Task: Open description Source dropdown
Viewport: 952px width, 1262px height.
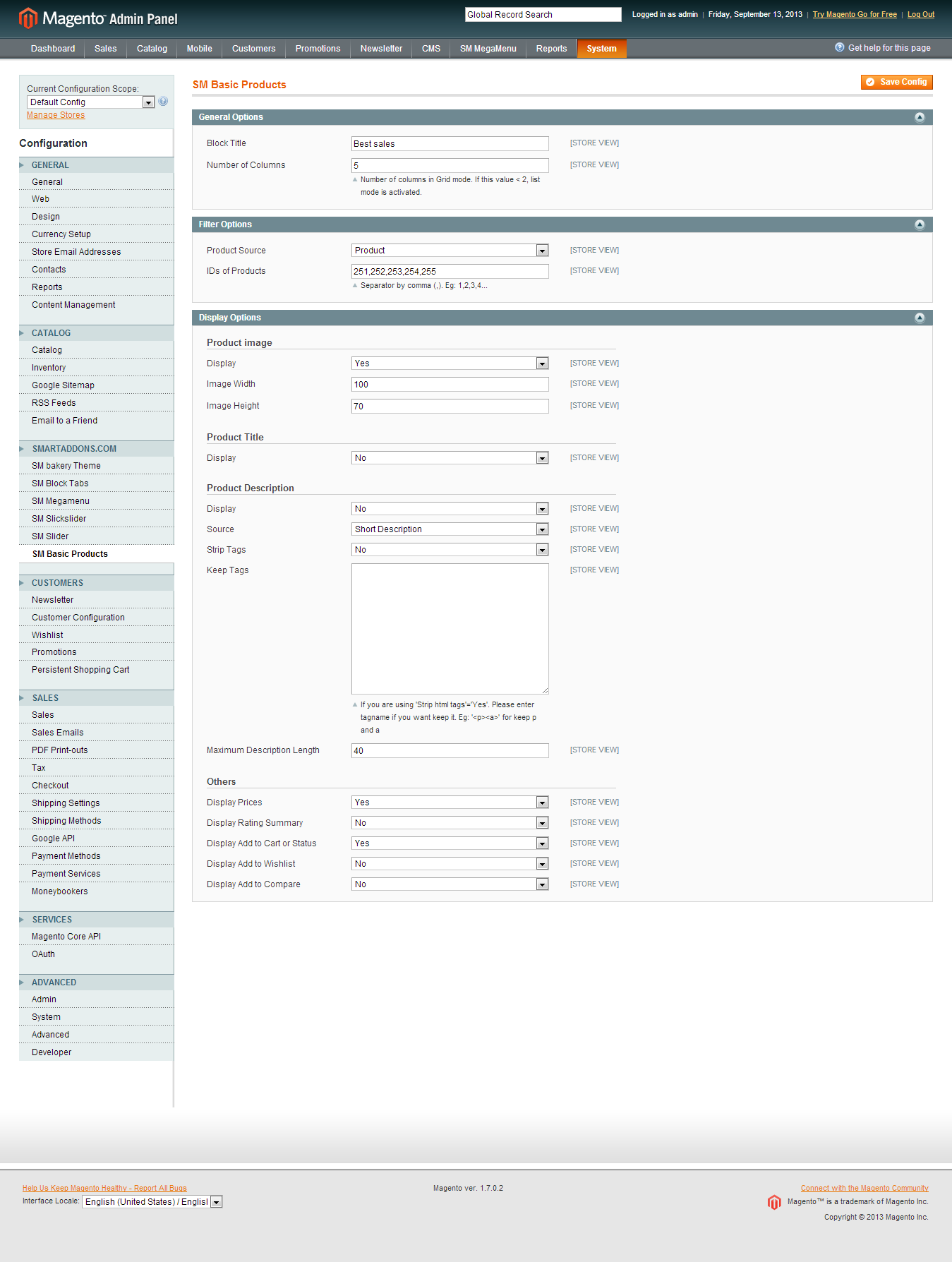Action: [450, 529]
